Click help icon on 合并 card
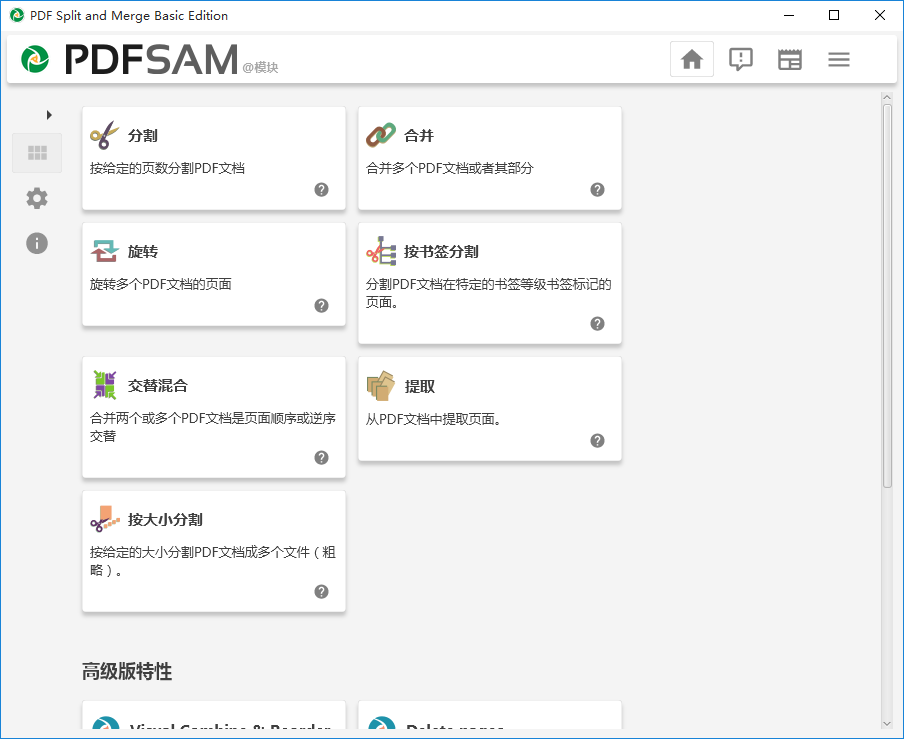The width and height of the screenshot is (904, 739). tap(597, 190)
